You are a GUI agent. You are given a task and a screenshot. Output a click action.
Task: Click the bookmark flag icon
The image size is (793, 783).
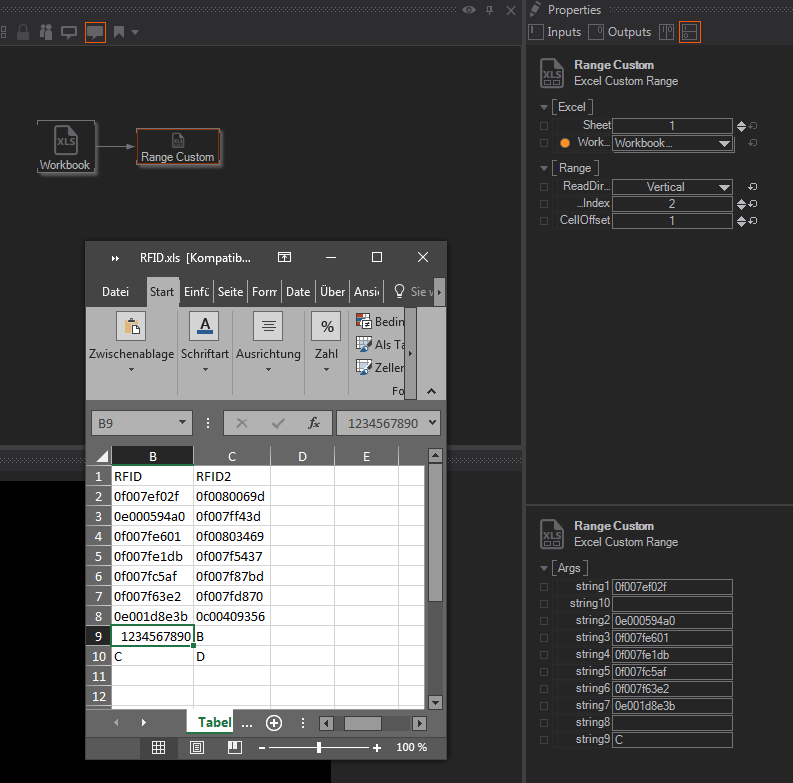(x=119, y=31)
